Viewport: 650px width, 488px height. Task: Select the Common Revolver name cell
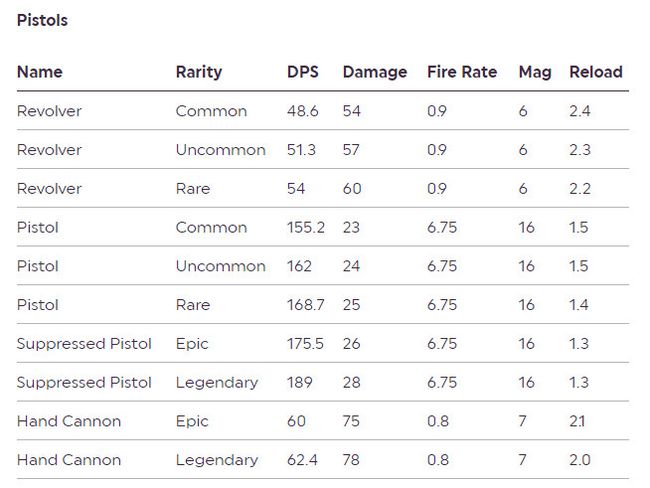(x=50, y=111)
